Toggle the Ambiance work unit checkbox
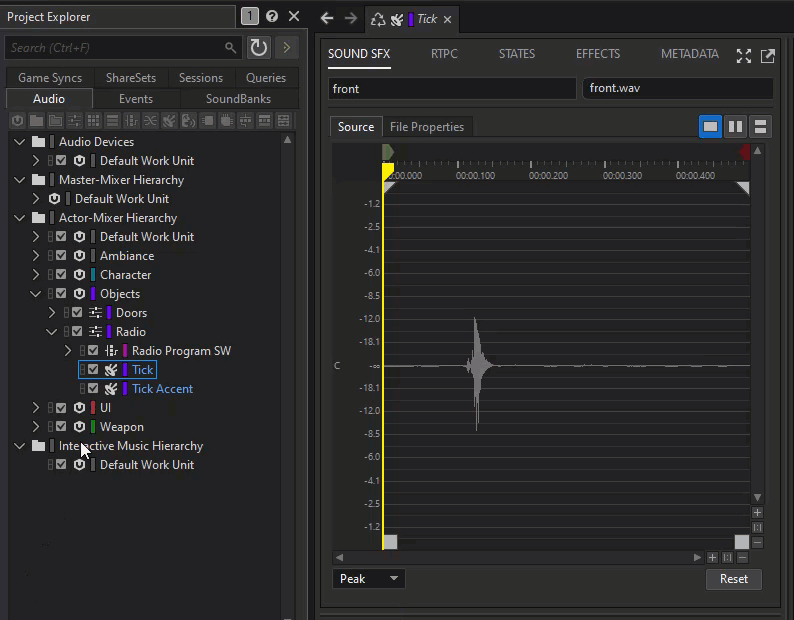Image resolution: width=794 pixels, height=620 pixels. 61,256
